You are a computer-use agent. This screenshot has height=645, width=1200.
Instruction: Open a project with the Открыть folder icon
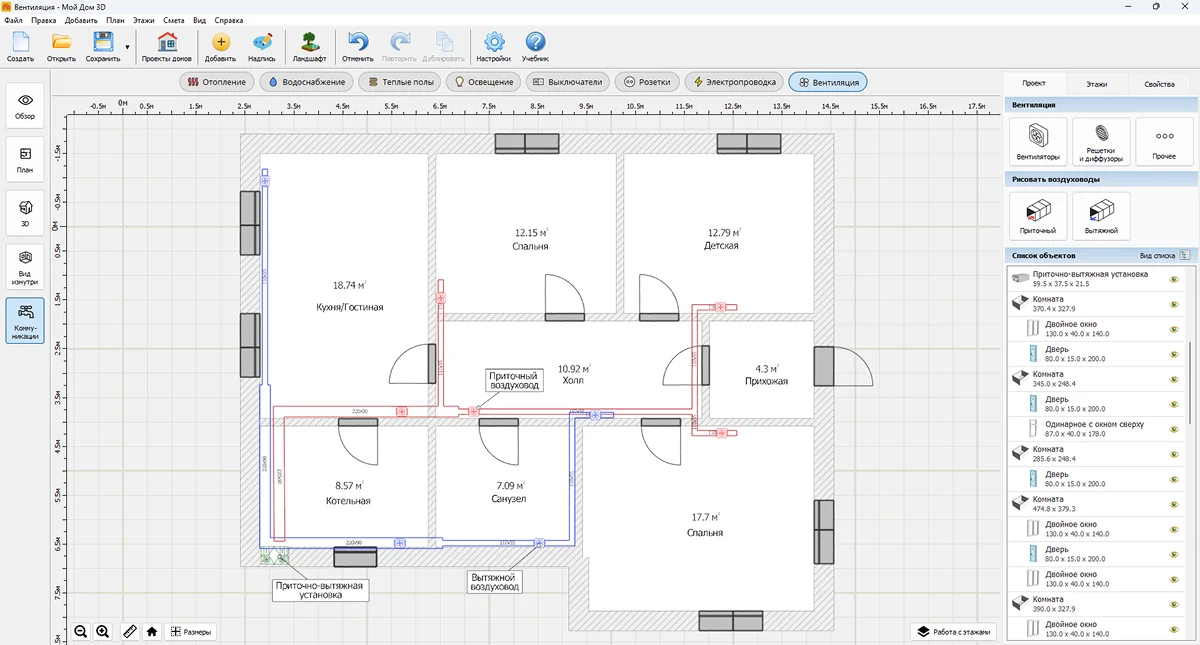click(x=61, y=47)
